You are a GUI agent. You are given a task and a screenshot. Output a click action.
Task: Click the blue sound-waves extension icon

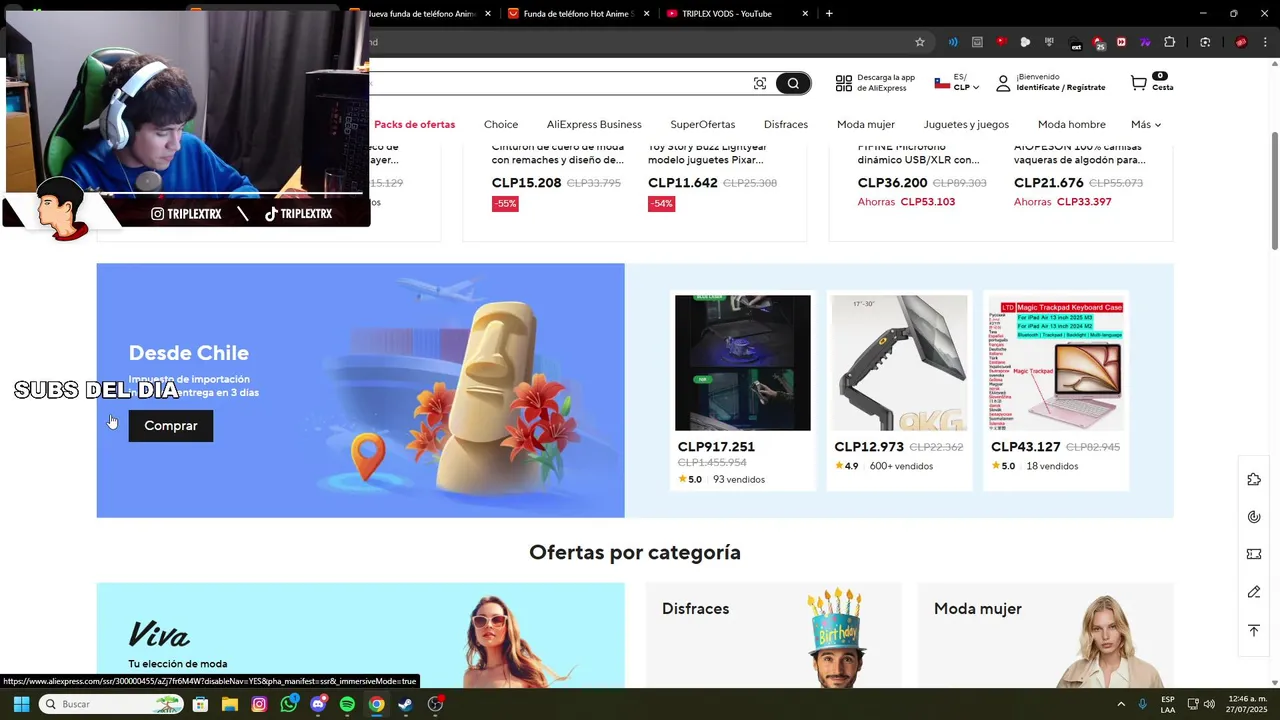pos(953,42)
